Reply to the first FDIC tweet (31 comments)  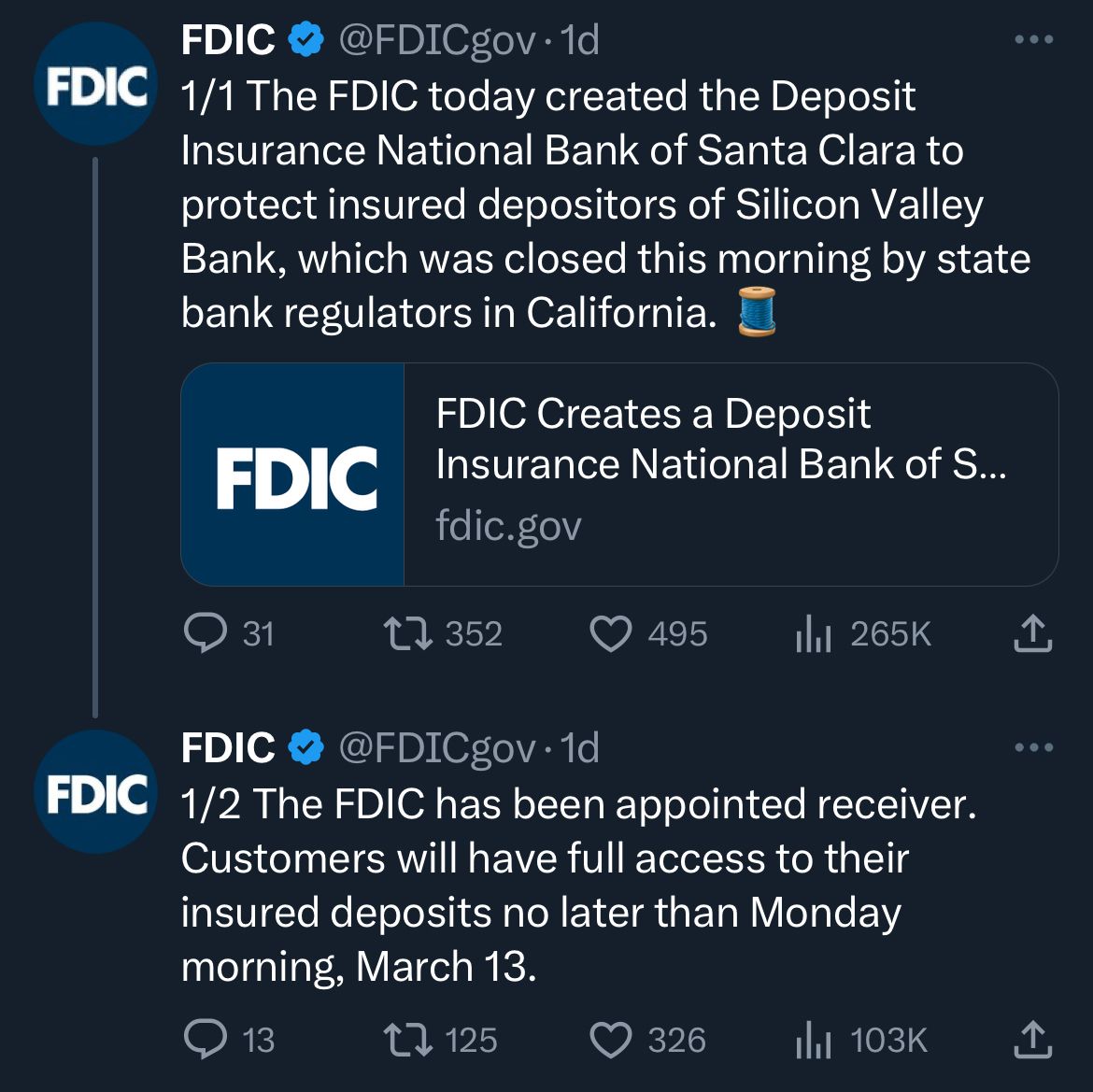pos(205,632)
